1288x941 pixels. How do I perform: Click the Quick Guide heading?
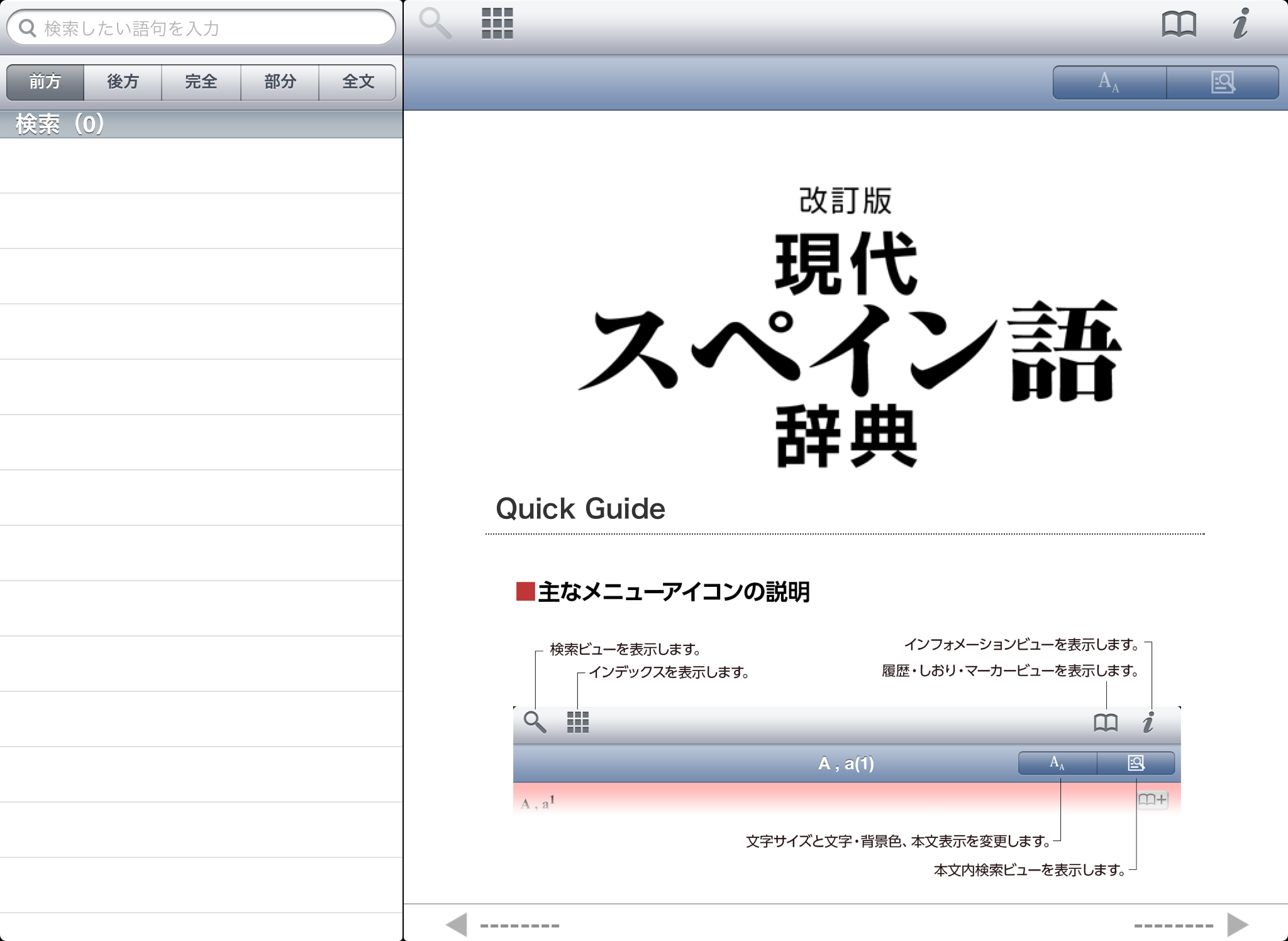point(580,508)
